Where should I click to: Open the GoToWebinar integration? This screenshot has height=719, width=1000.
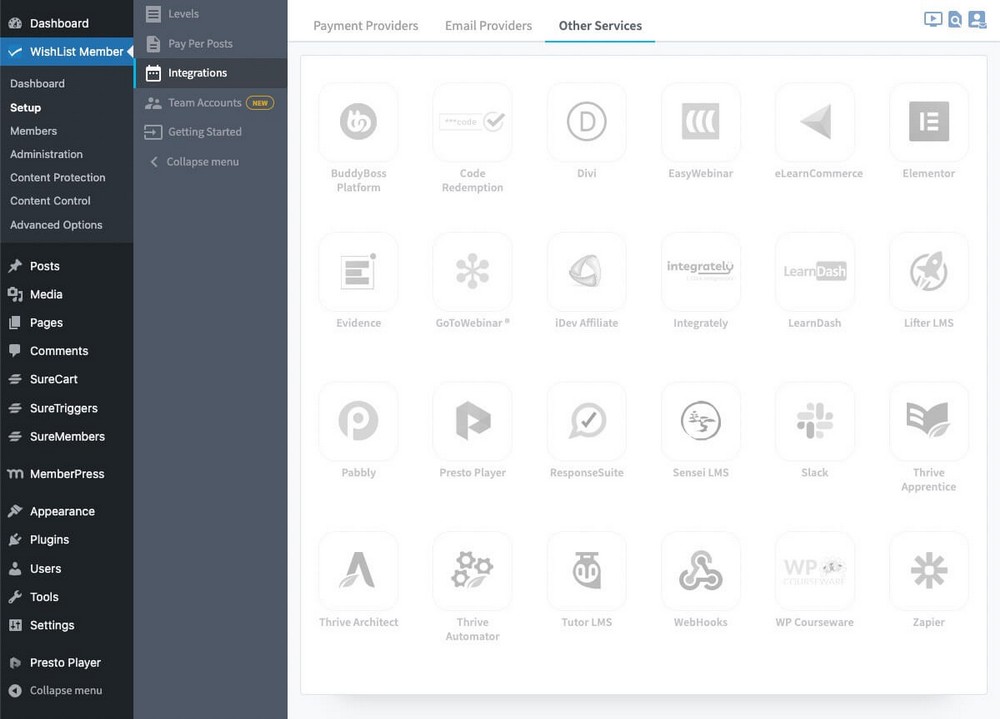(472, 271)
